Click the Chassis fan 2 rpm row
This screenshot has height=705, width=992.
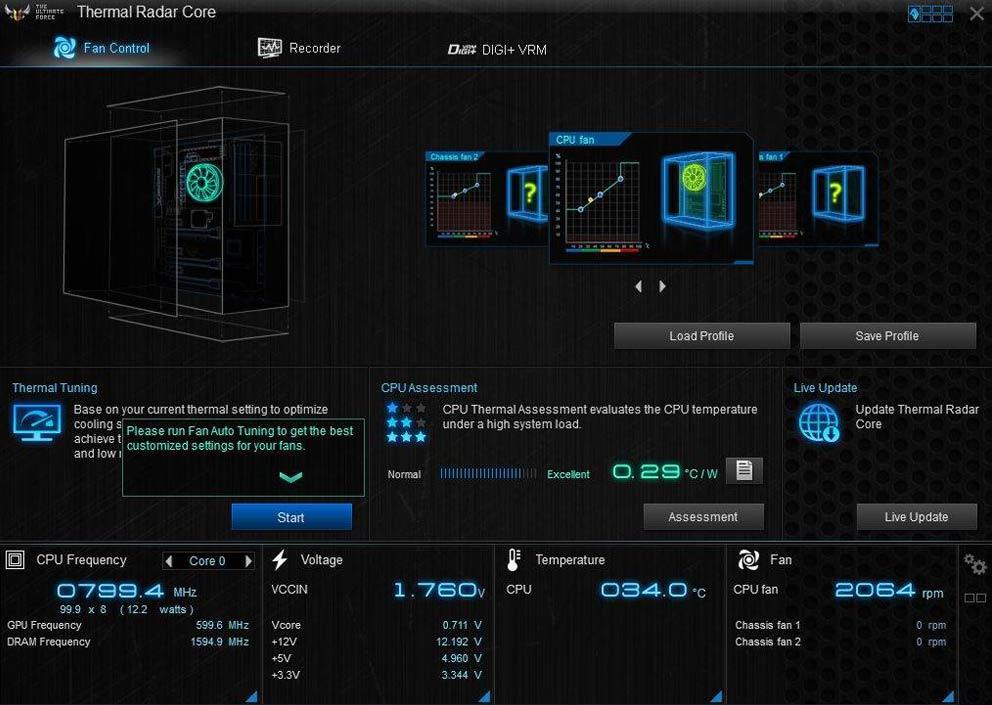[x=841, y=642]
